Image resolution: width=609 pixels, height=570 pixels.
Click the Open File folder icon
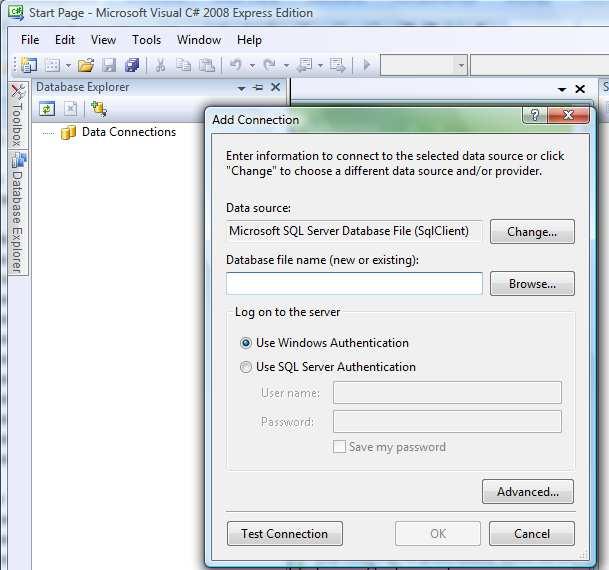[86, 65]
